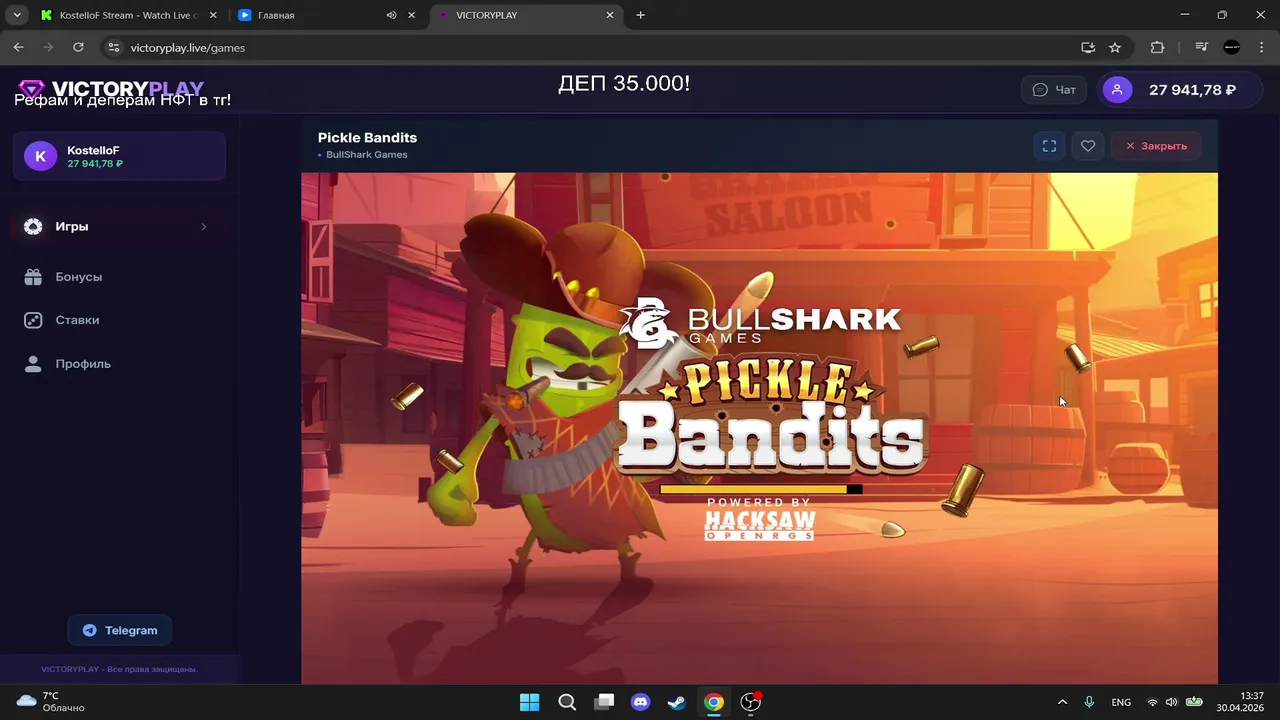Click the game loading progress bar

click(761, 489)
